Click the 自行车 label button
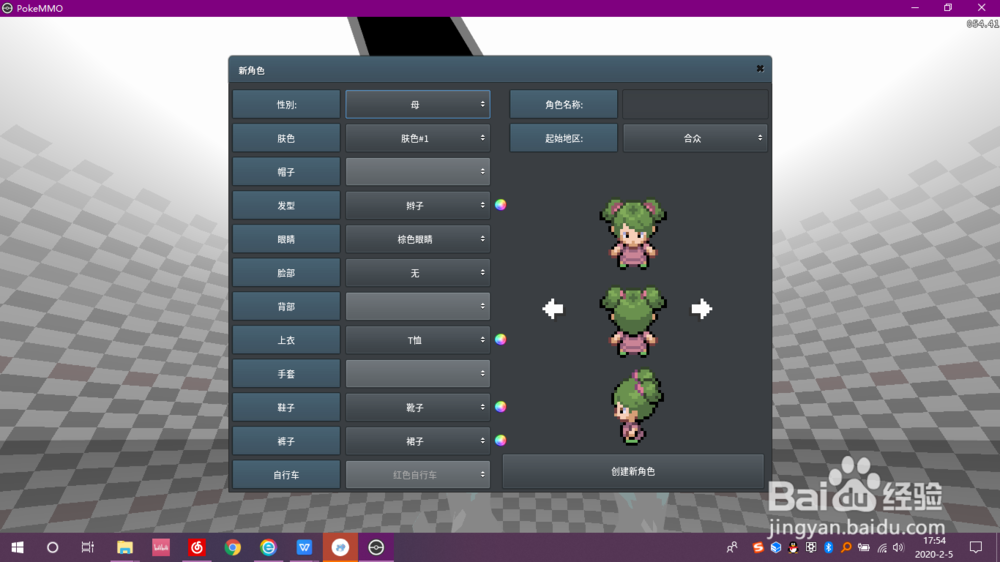Image resolution: width=1000 pixels, height=562 pixels. coord(286,475)
